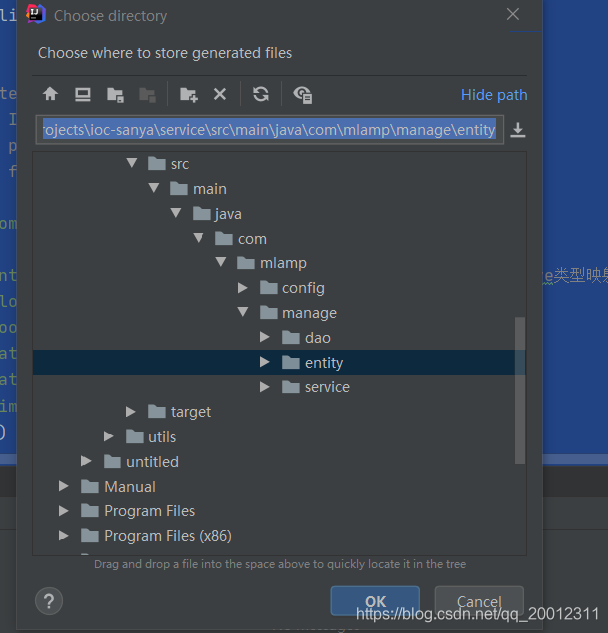Click the Project directory toolbar icon
This screenshot has width=608, height=633.
115,95
